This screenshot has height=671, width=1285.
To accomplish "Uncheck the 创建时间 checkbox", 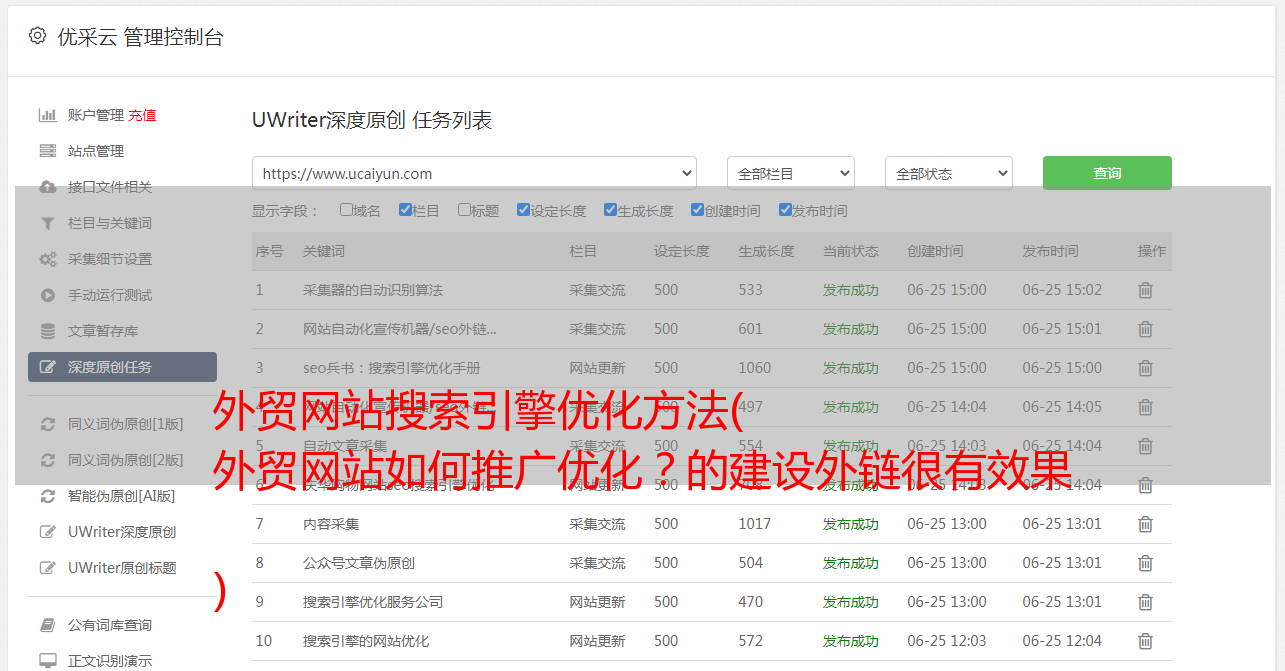I will pyautogui.click(x=697, y=210).
